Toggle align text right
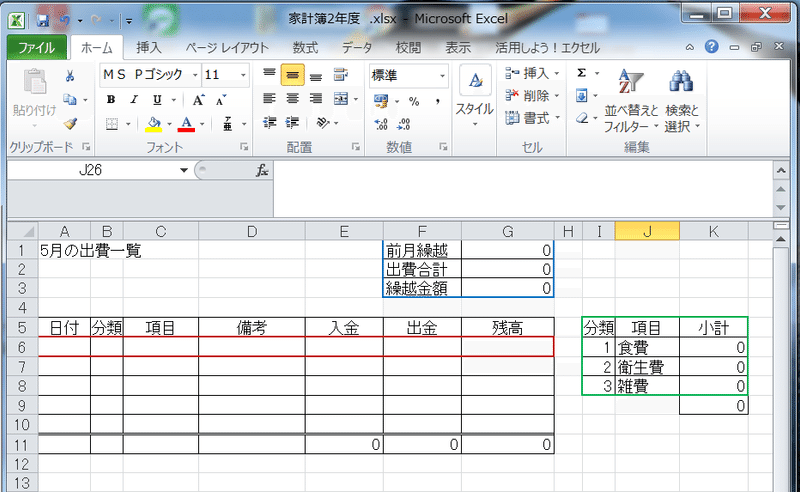Screen dimensions: 800x492 click(316, 99)
